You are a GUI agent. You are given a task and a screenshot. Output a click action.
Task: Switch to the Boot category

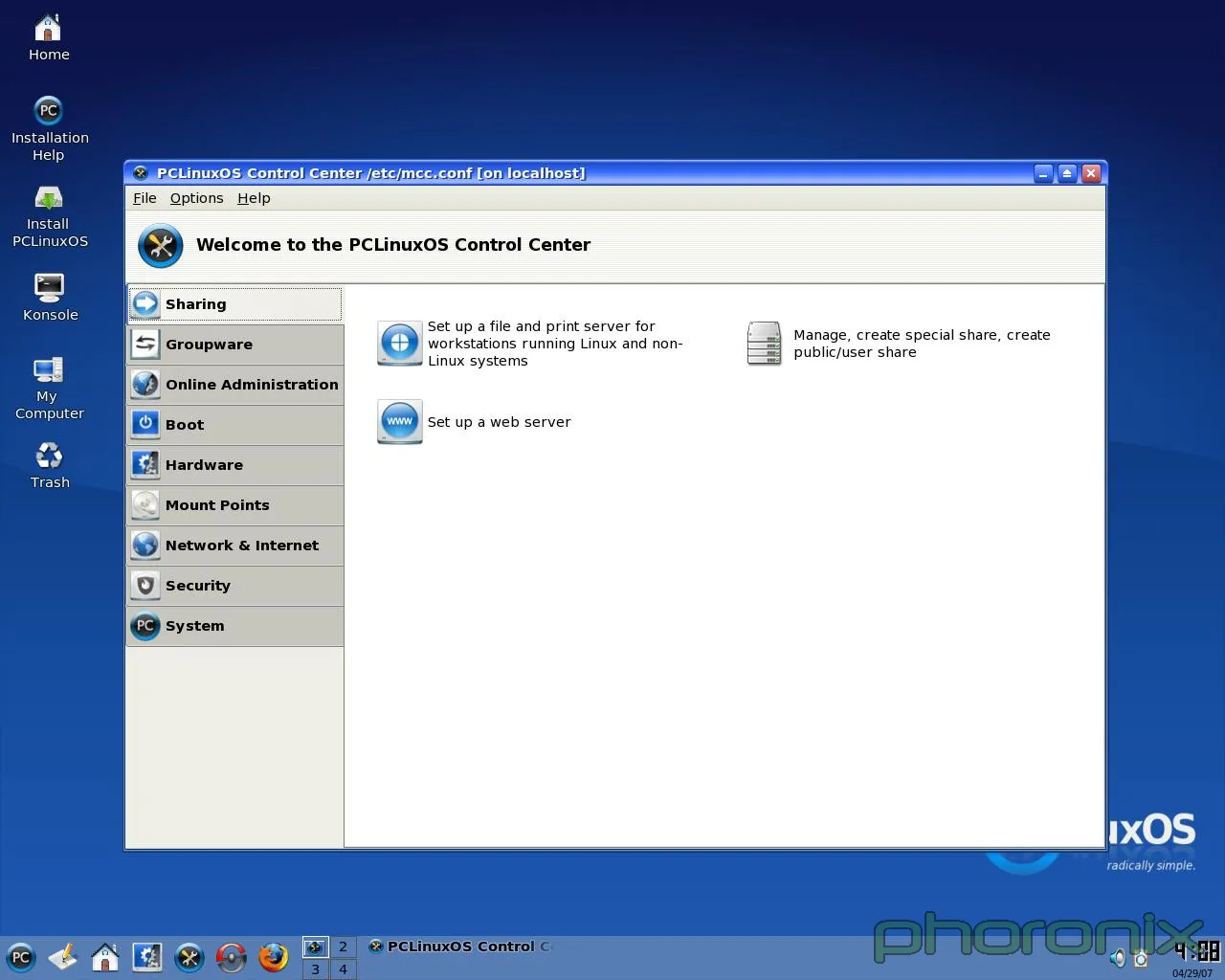click(234, 425)
